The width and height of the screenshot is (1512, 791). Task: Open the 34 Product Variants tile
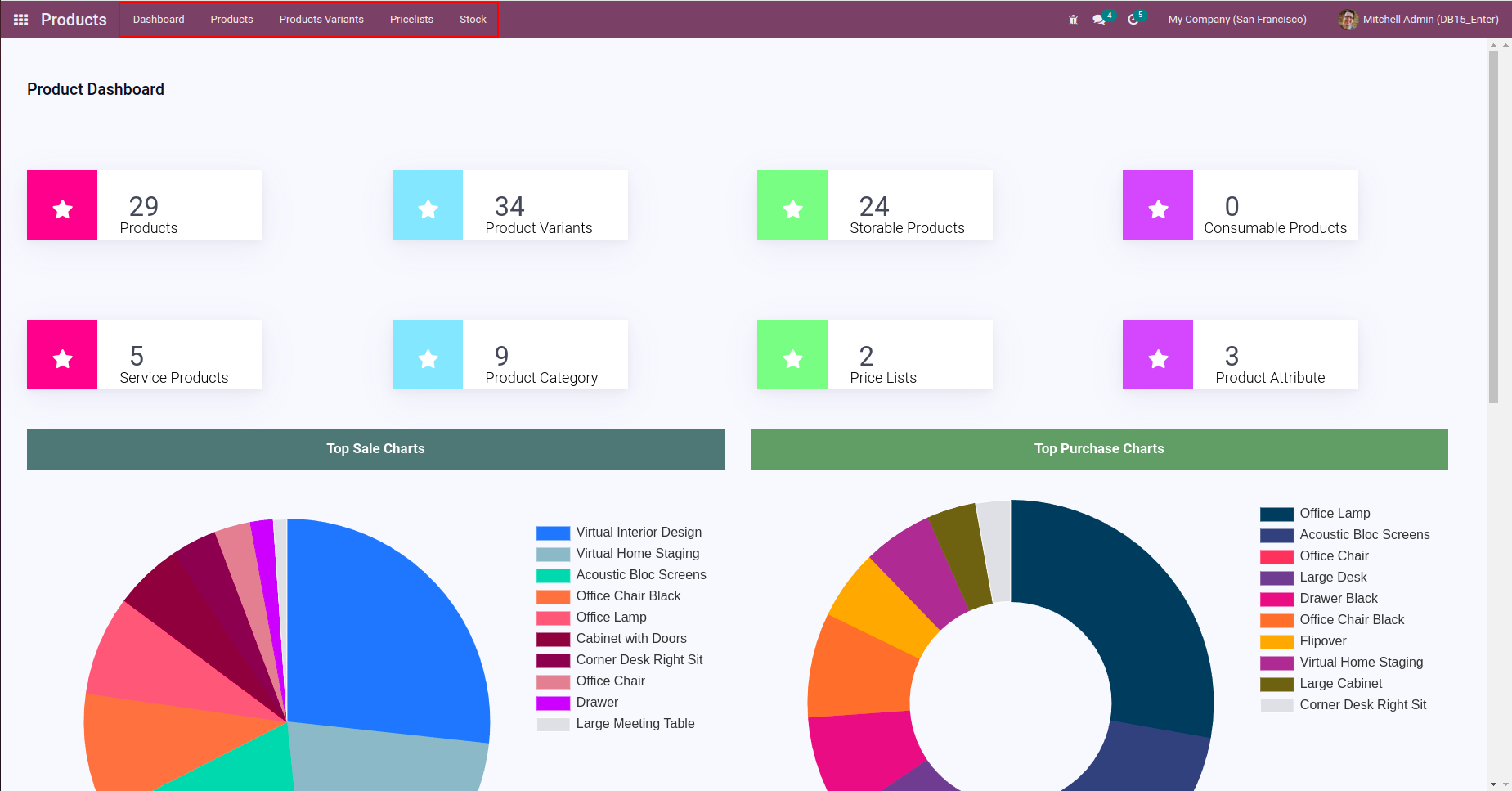(510, 205)
